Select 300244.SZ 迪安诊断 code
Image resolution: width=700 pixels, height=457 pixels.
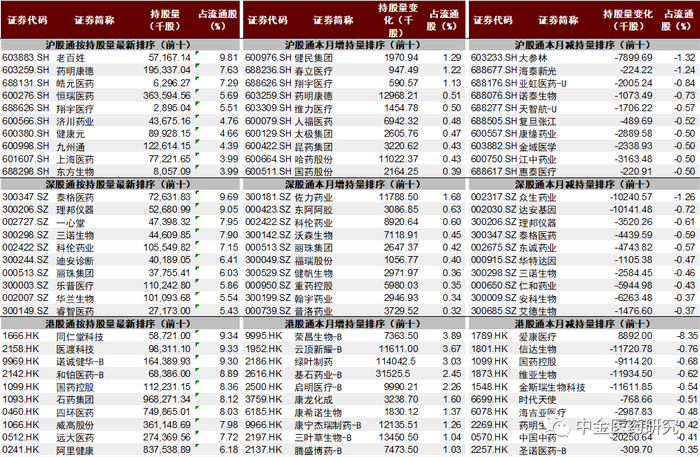[25, 260]
